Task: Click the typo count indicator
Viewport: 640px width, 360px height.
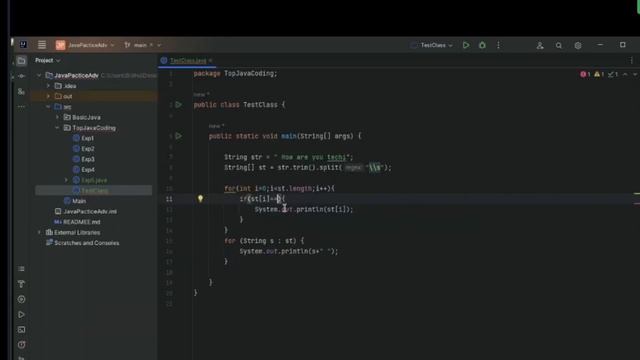Action: [613, 74]
